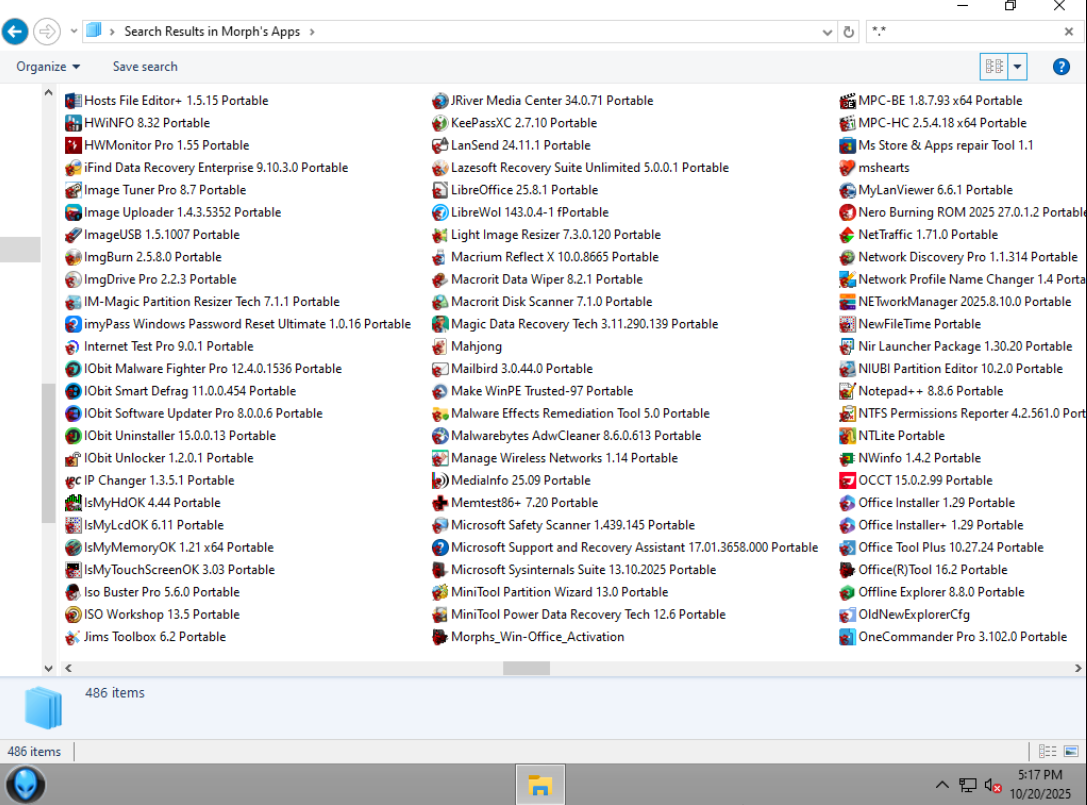
Task: Click the Nero Burning ROM 2025 icon
Action: coord(847,212)
